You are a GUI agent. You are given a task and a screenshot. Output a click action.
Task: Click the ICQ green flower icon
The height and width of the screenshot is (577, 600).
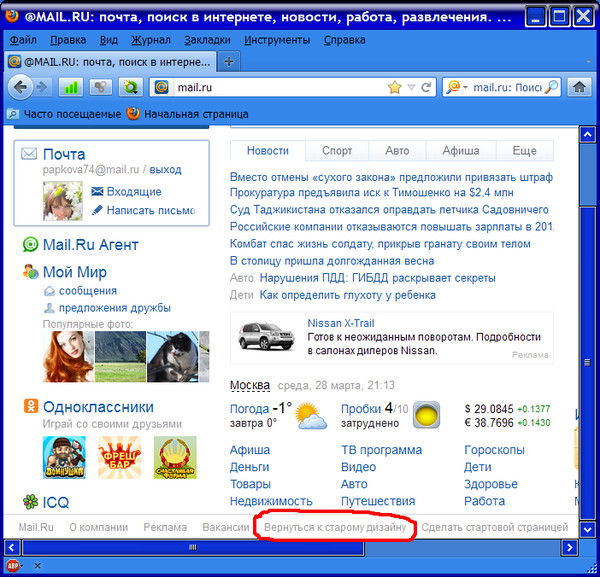(31, 502)
